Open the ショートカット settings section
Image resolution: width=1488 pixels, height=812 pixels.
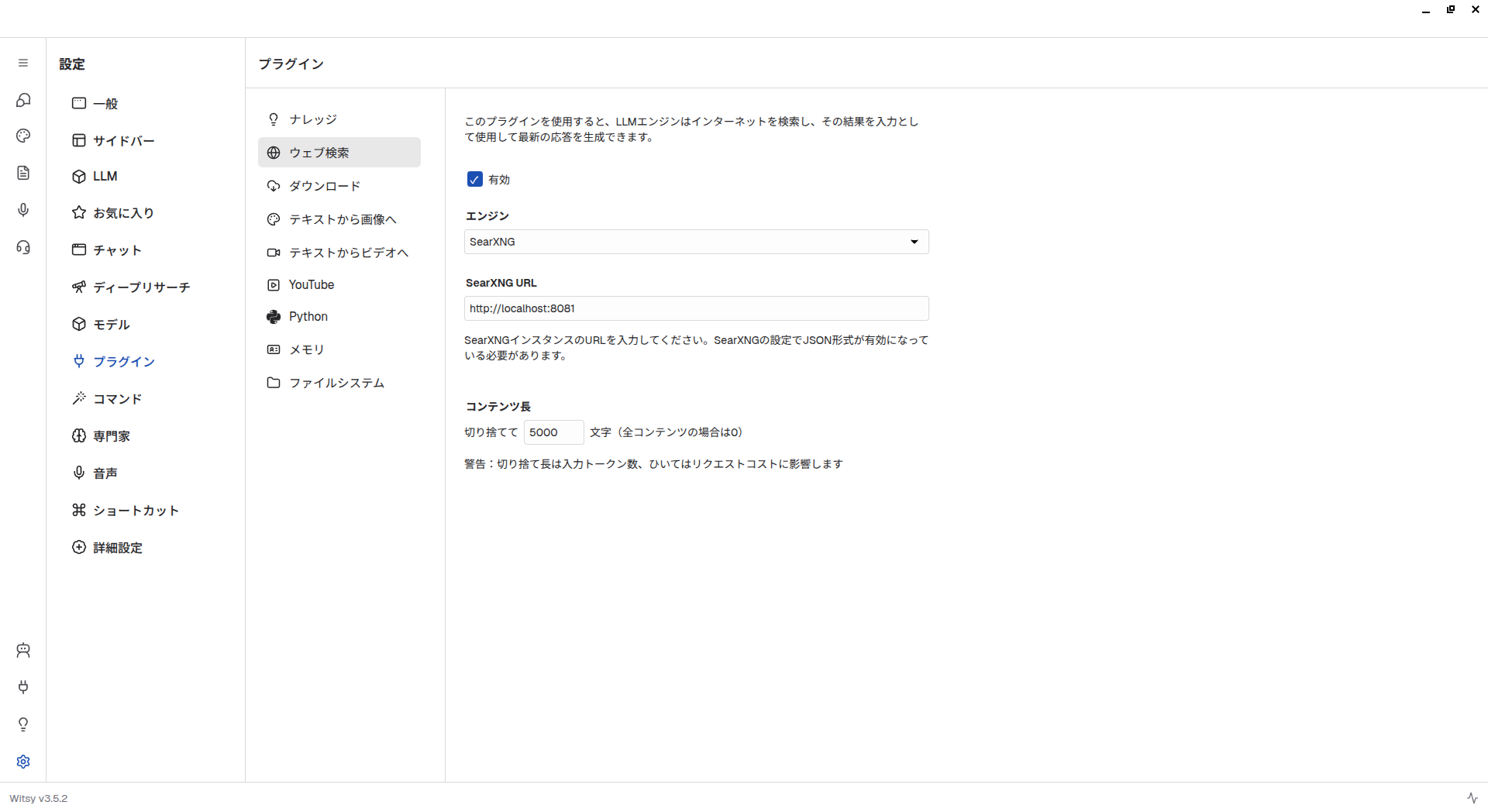click(136, 511)
